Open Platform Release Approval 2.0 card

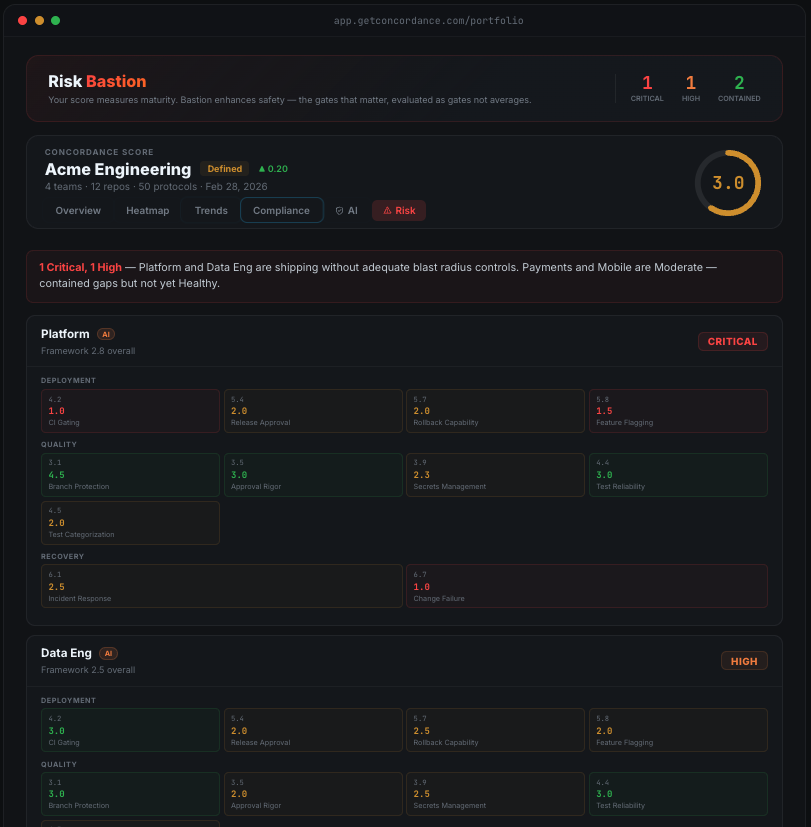(313, 411)
